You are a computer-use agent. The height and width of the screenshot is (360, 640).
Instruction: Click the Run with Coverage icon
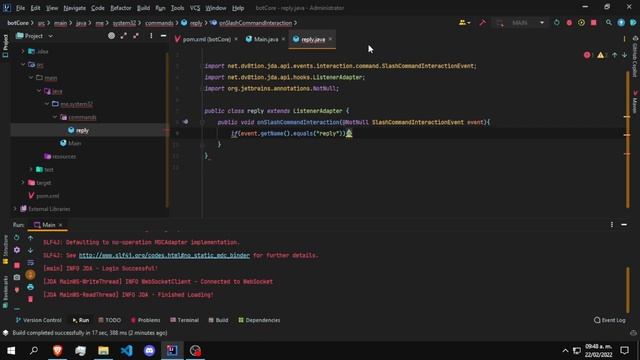pos(581,23)
